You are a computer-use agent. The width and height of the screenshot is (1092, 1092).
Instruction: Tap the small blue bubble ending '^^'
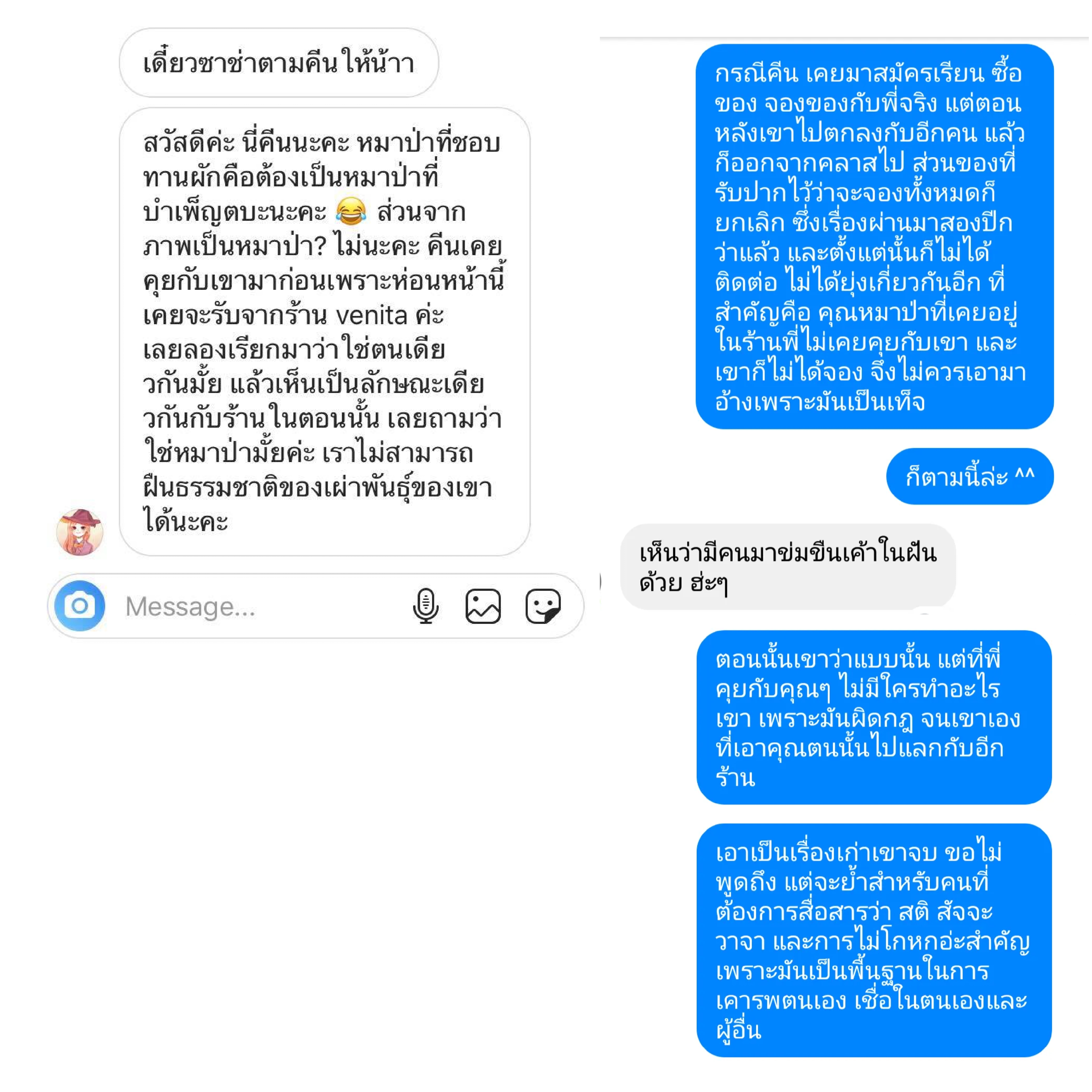(x=970, y=476)
